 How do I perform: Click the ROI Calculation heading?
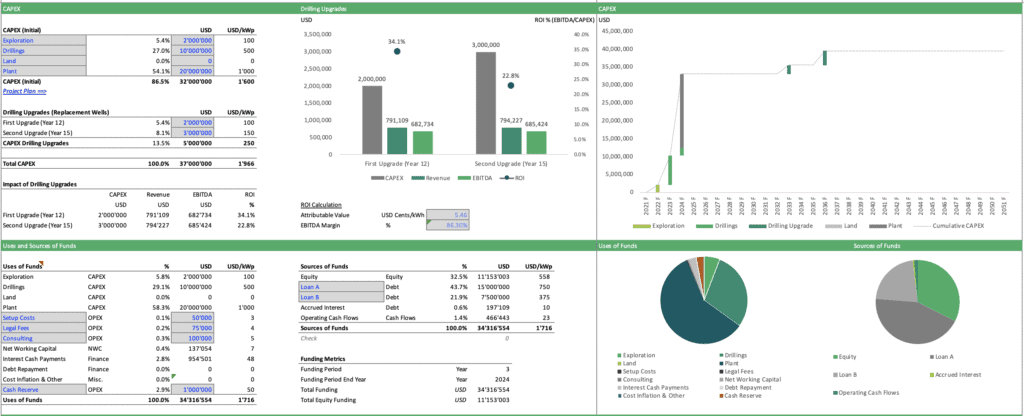321,204
